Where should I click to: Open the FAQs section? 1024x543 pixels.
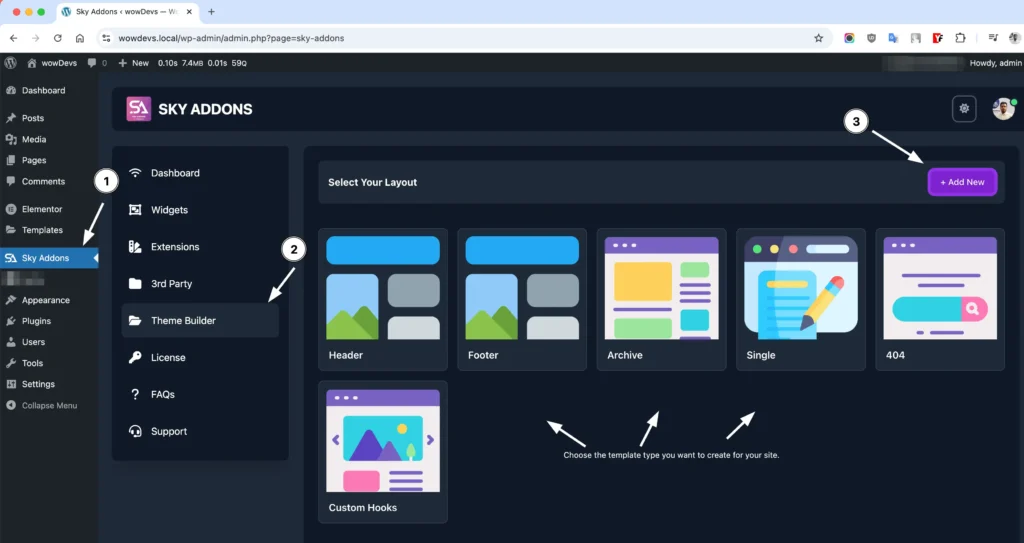pos(200,394)
